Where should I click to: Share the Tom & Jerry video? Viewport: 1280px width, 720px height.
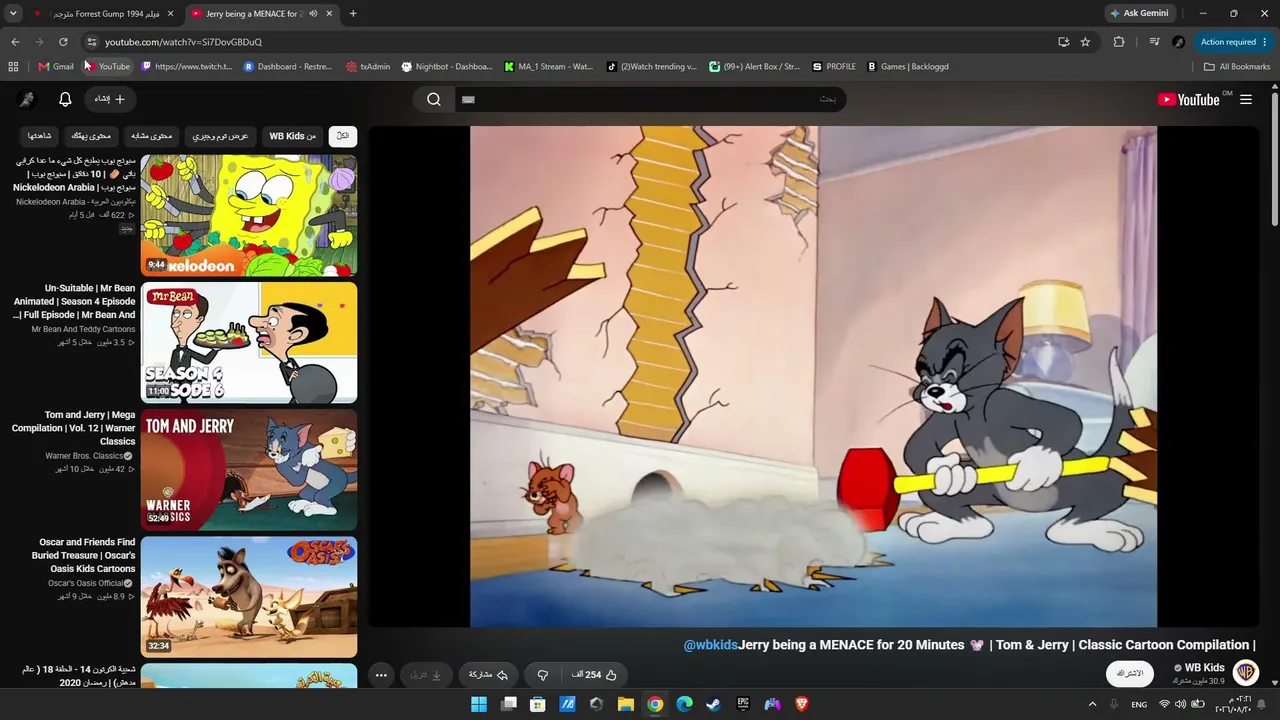tap(489, 675)
